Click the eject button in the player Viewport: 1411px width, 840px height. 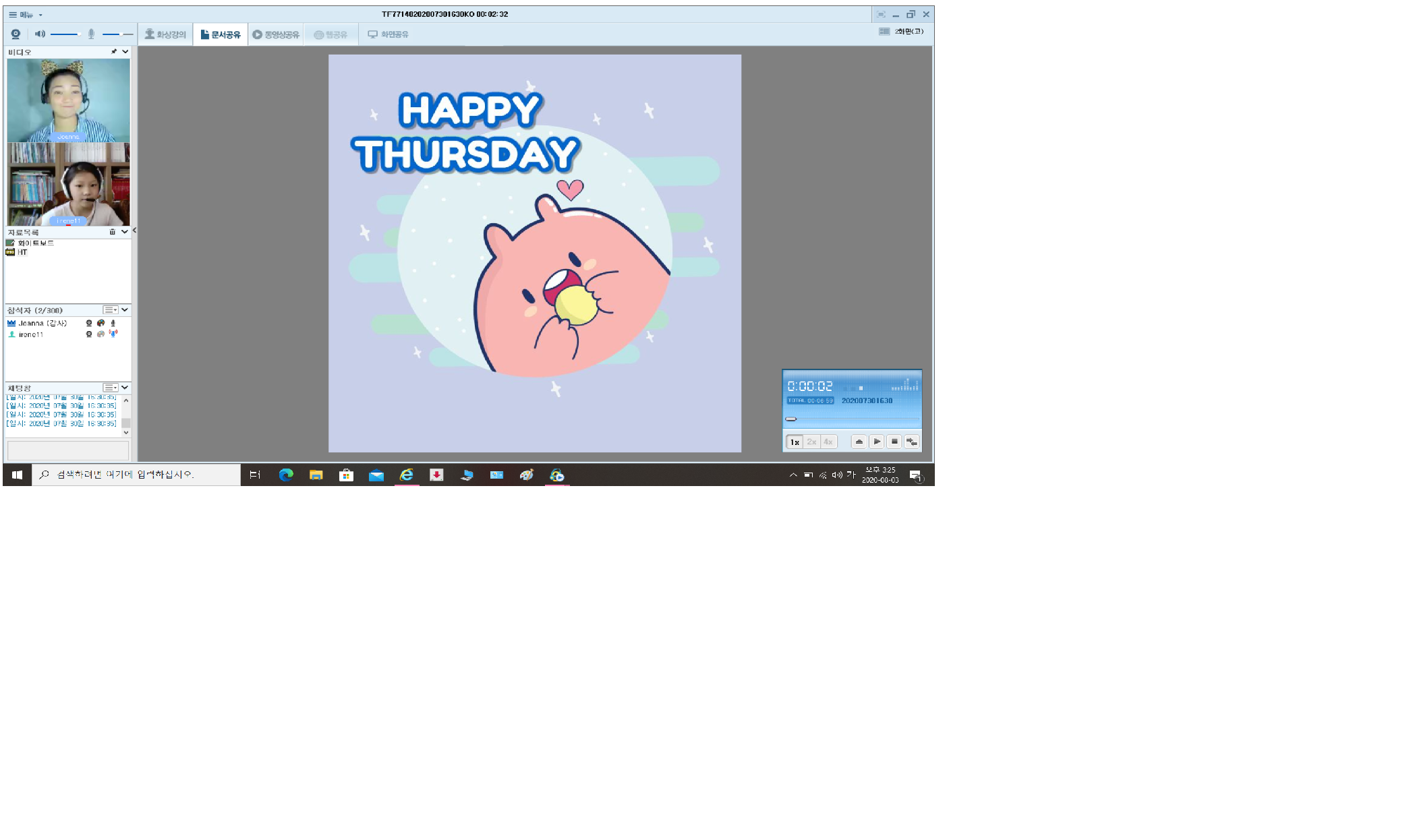859,442
